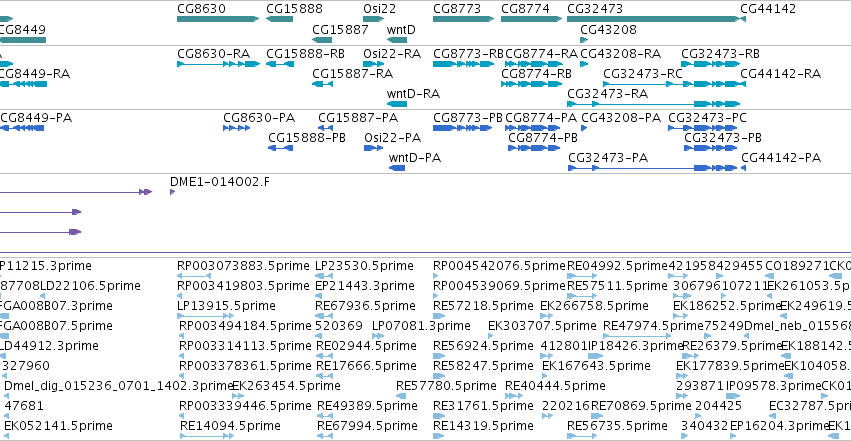Click the CG44142-PA protein marker
This screenshot has height=441, width=851.
(x=744, y=168)
